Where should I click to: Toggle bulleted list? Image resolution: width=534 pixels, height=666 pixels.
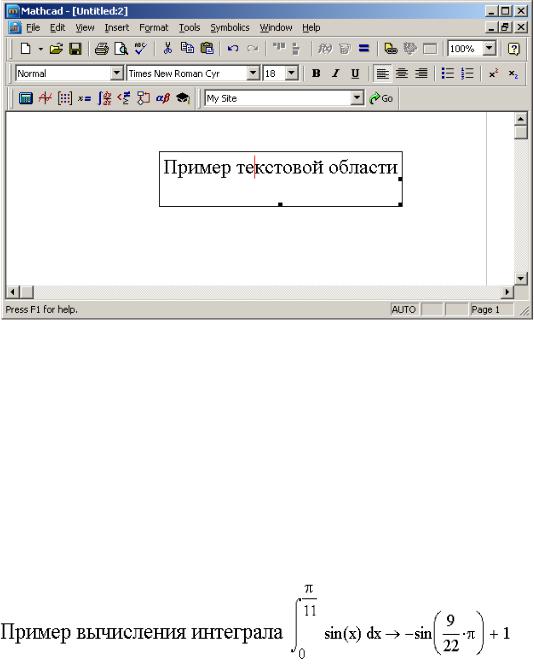(x=448, y=73)
